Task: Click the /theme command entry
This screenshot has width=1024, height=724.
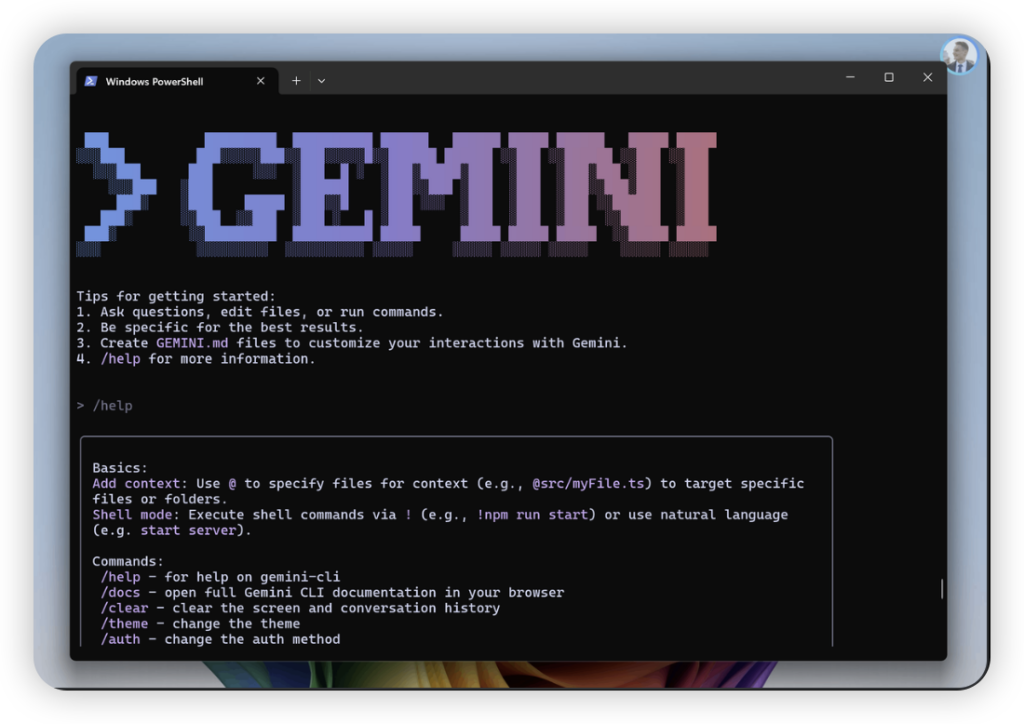Action: coord(124,623)
